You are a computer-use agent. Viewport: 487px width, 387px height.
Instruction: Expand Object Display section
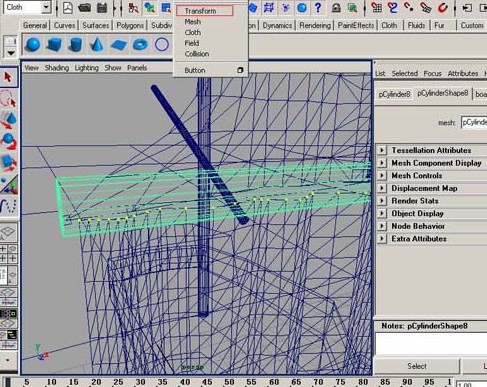point(382,213)
